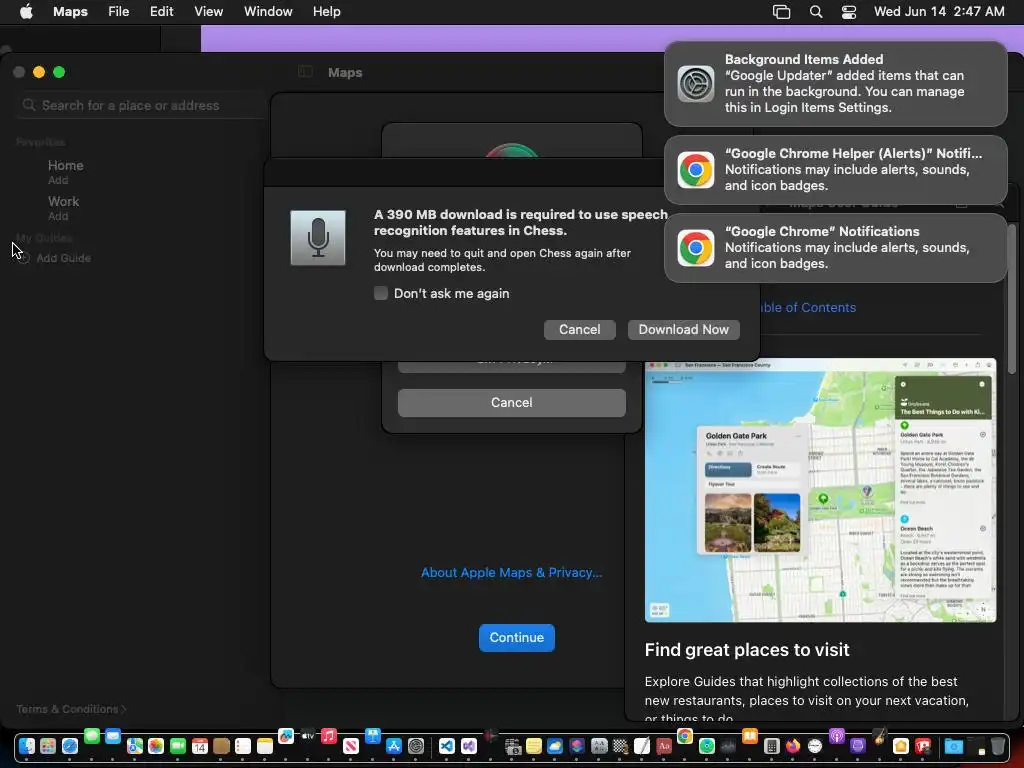The height and width of the screenshot is (768, 1024).
Task: Open Stage Manager icon in menu bar
Action: pos(781,12)
